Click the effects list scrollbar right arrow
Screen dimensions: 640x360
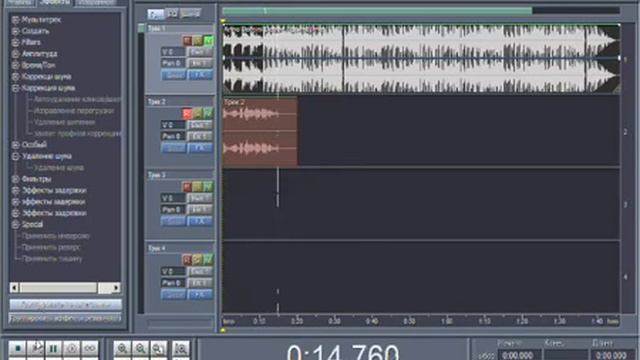coord(116,288)
